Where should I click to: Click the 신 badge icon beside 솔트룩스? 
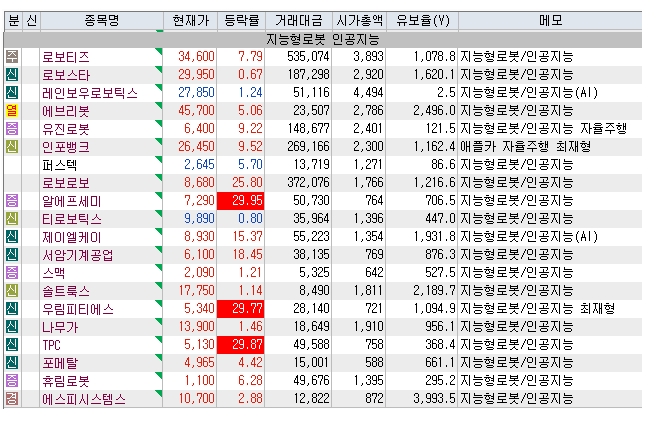(x=12, y=291)
